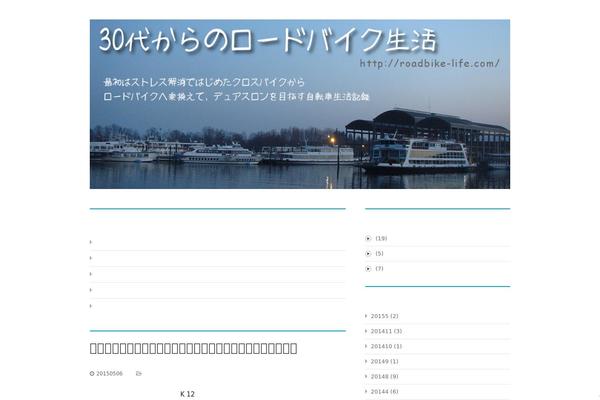Open the folder category icon after the post date
The width and height of the screenshot is (600, 400).
pyautogui.click(x=139, y=374)
